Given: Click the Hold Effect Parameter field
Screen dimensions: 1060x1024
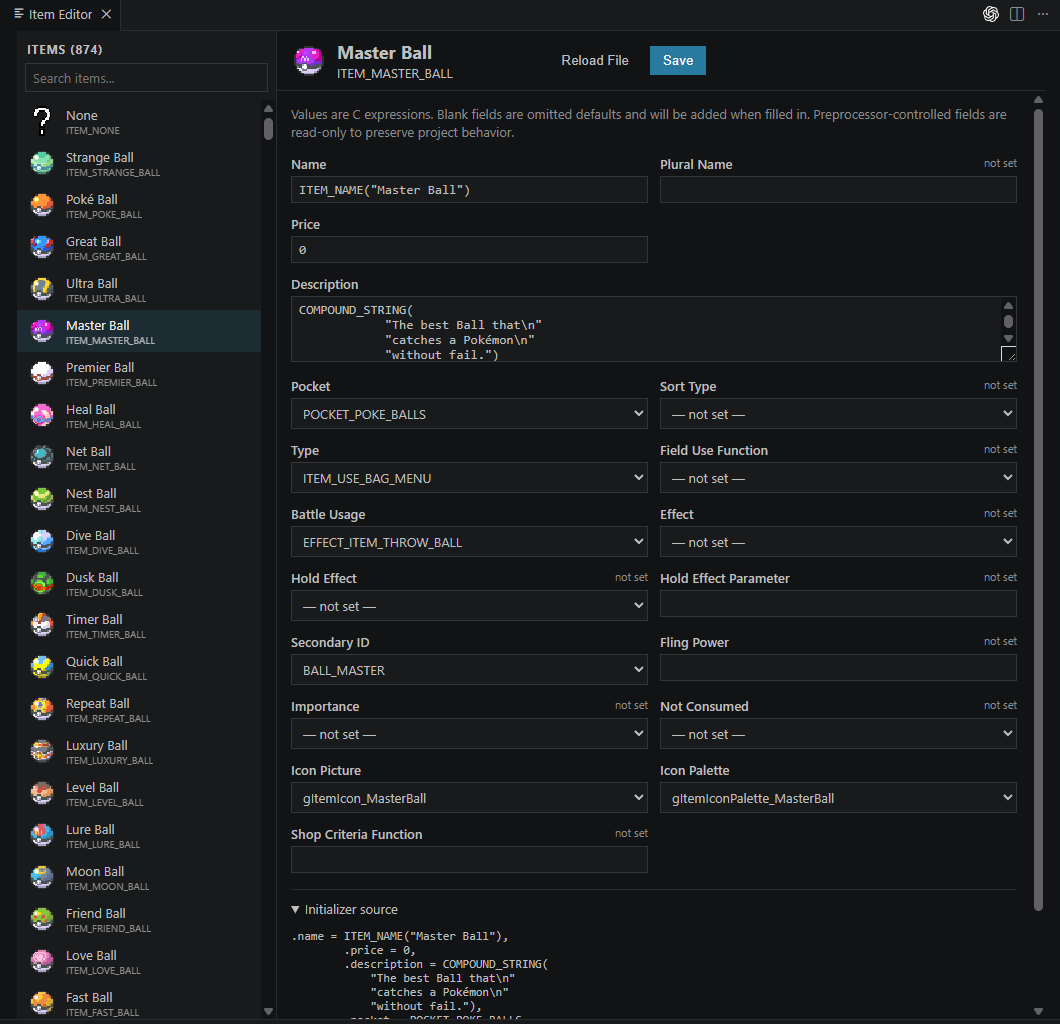Looking at the screenshot, I should (838, 604).
